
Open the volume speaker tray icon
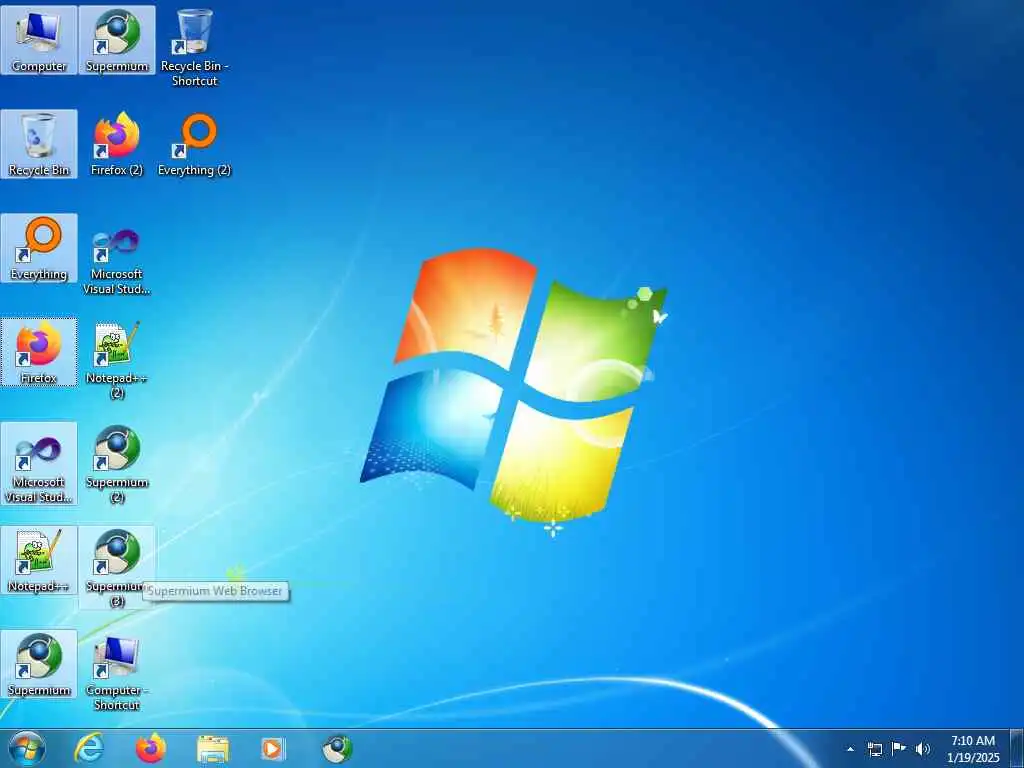pyautogui.click(x=923, y=749)
